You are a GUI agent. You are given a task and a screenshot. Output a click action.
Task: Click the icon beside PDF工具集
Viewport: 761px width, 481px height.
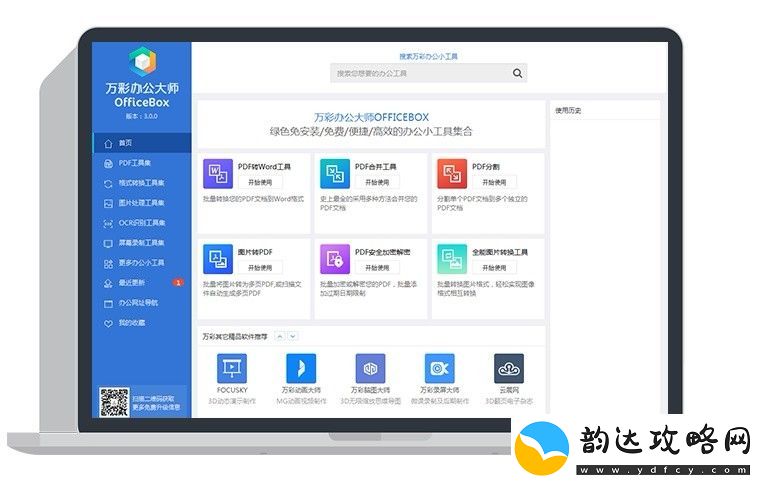(108, 163)
